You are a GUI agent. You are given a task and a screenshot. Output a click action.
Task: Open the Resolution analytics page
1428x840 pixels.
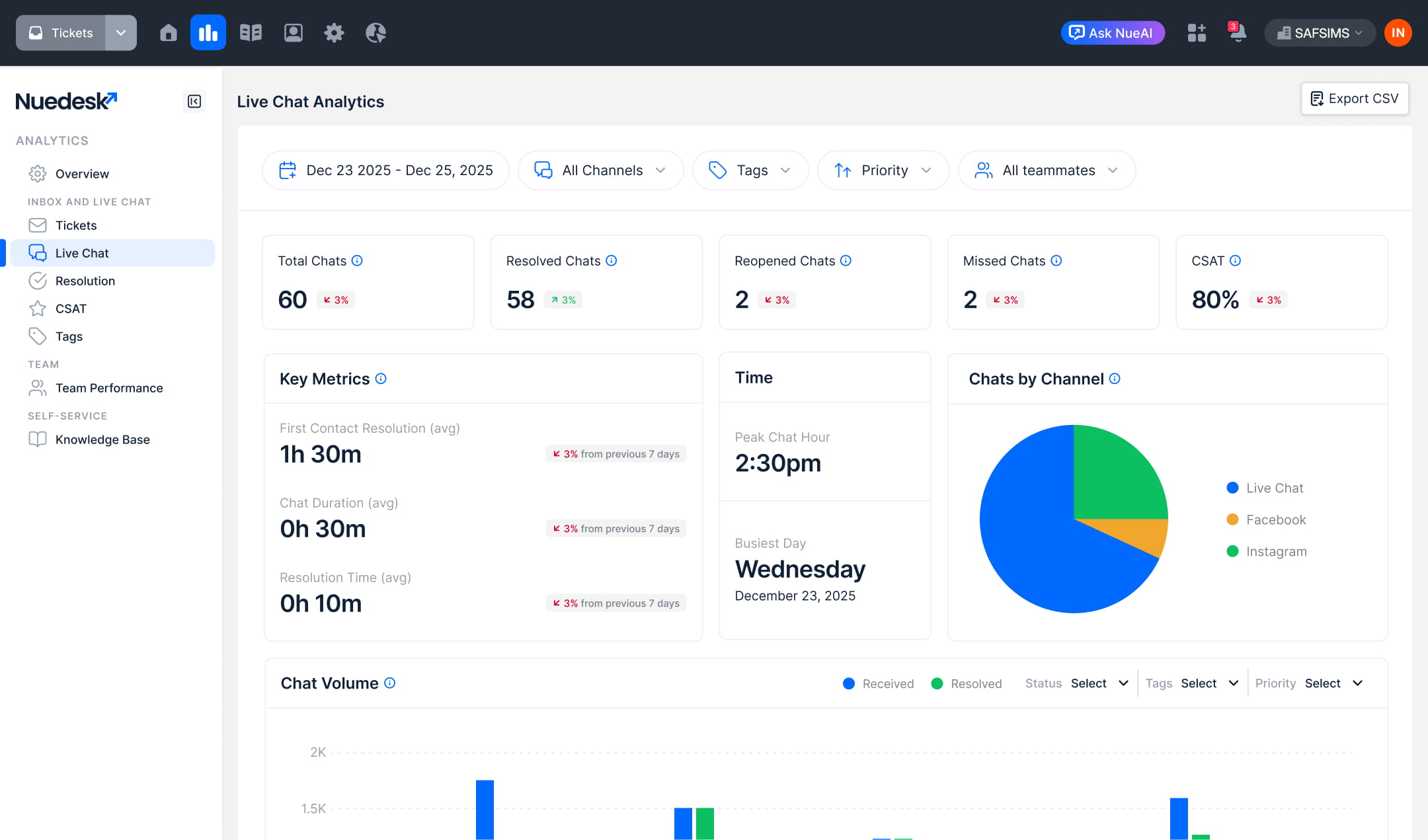[85, 281]
